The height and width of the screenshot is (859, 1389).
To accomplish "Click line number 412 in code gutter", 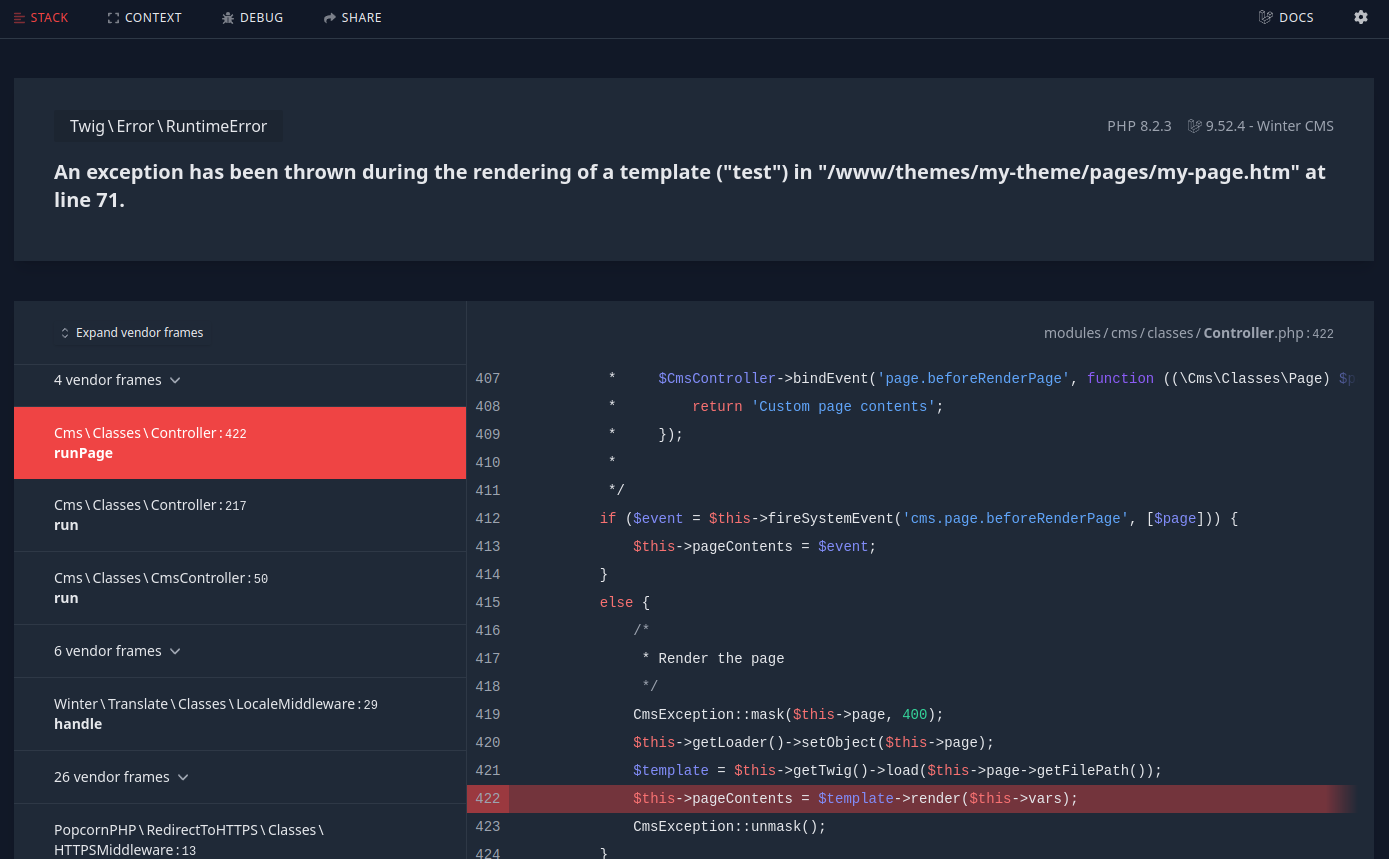I will pos(488,519).
